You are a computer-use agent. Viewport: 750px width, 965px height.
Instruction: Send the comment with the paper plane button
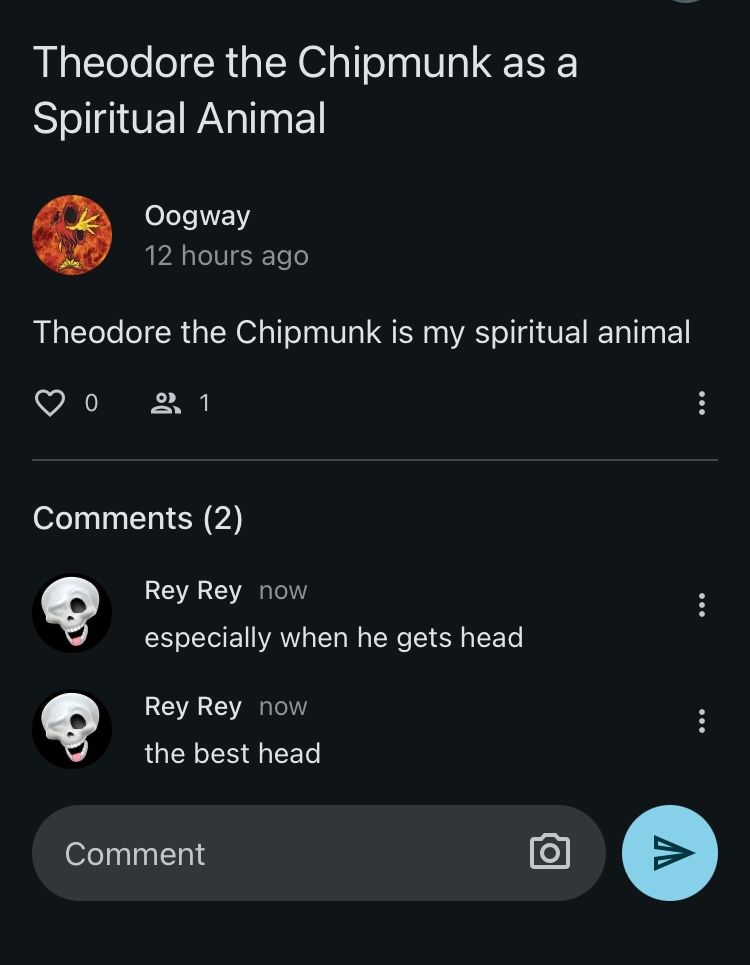[670, 853]
